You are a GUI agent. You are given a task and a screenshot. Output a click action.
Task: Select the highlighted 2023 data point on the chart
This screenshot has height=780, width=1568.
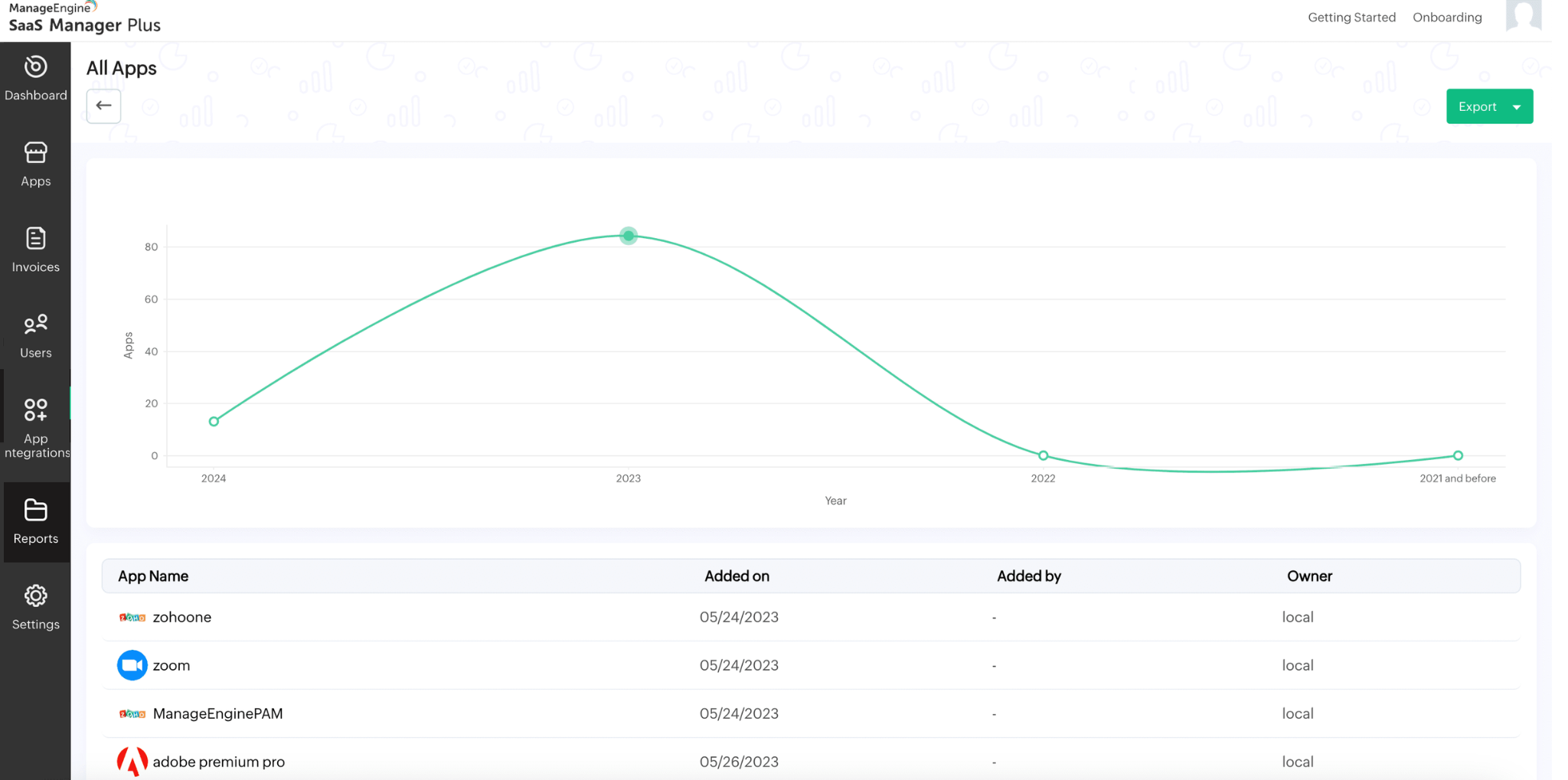point(628,236)
